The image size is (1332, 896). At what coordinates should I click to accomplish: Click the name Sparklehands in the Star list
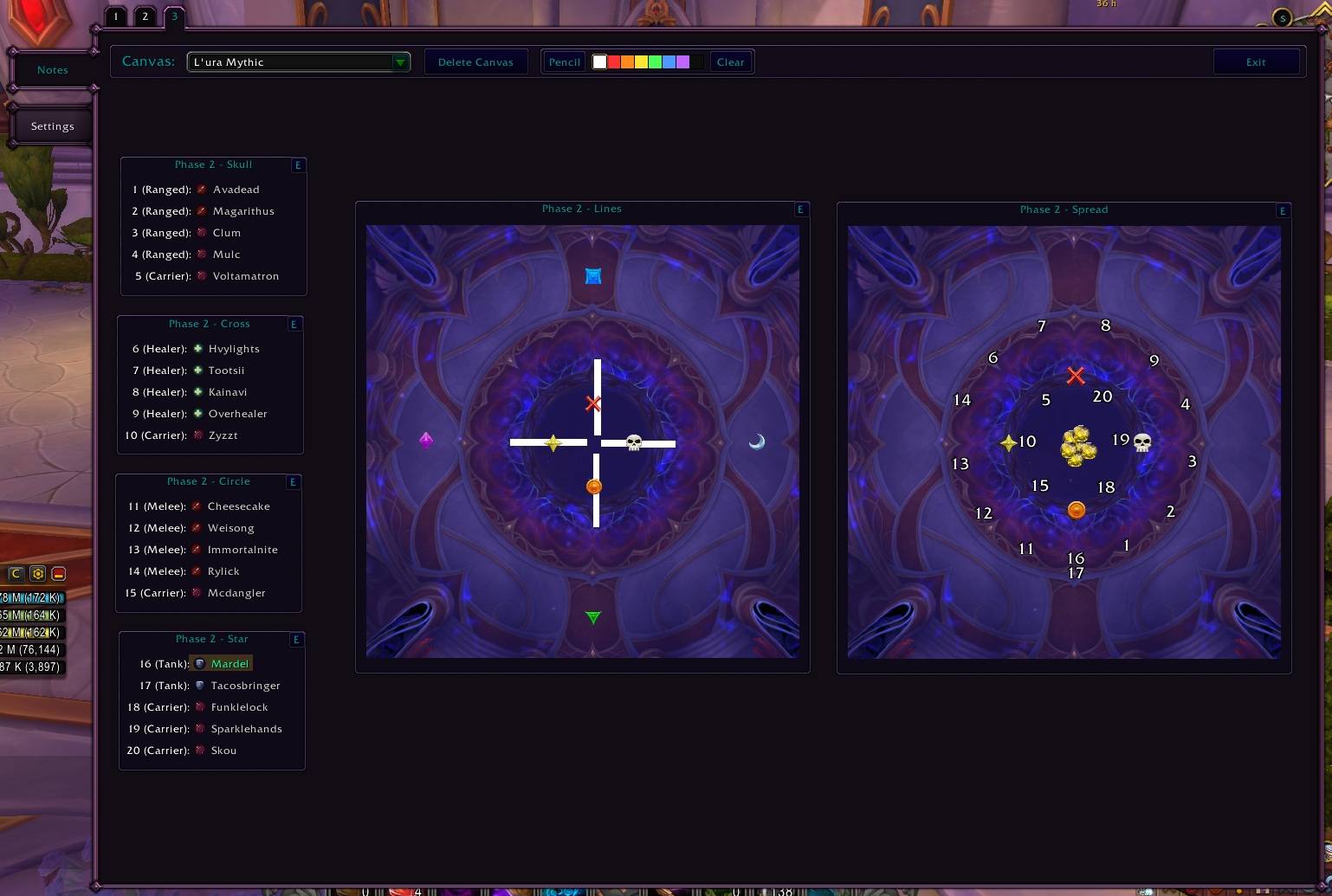coord(247,729)
